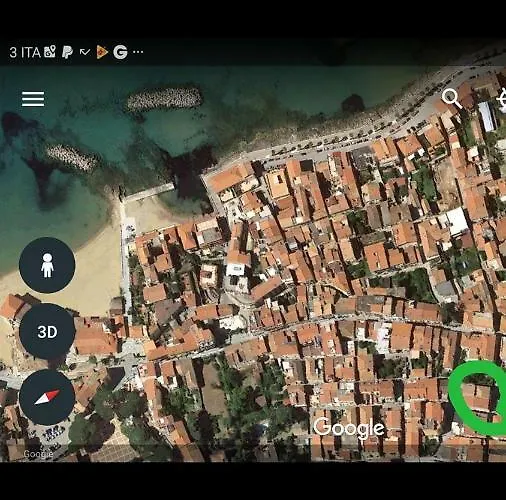Tap the 3 ITA carrier label
Image resolution: width=506 pixels, height=500 pixels.
tap(25, 52)
